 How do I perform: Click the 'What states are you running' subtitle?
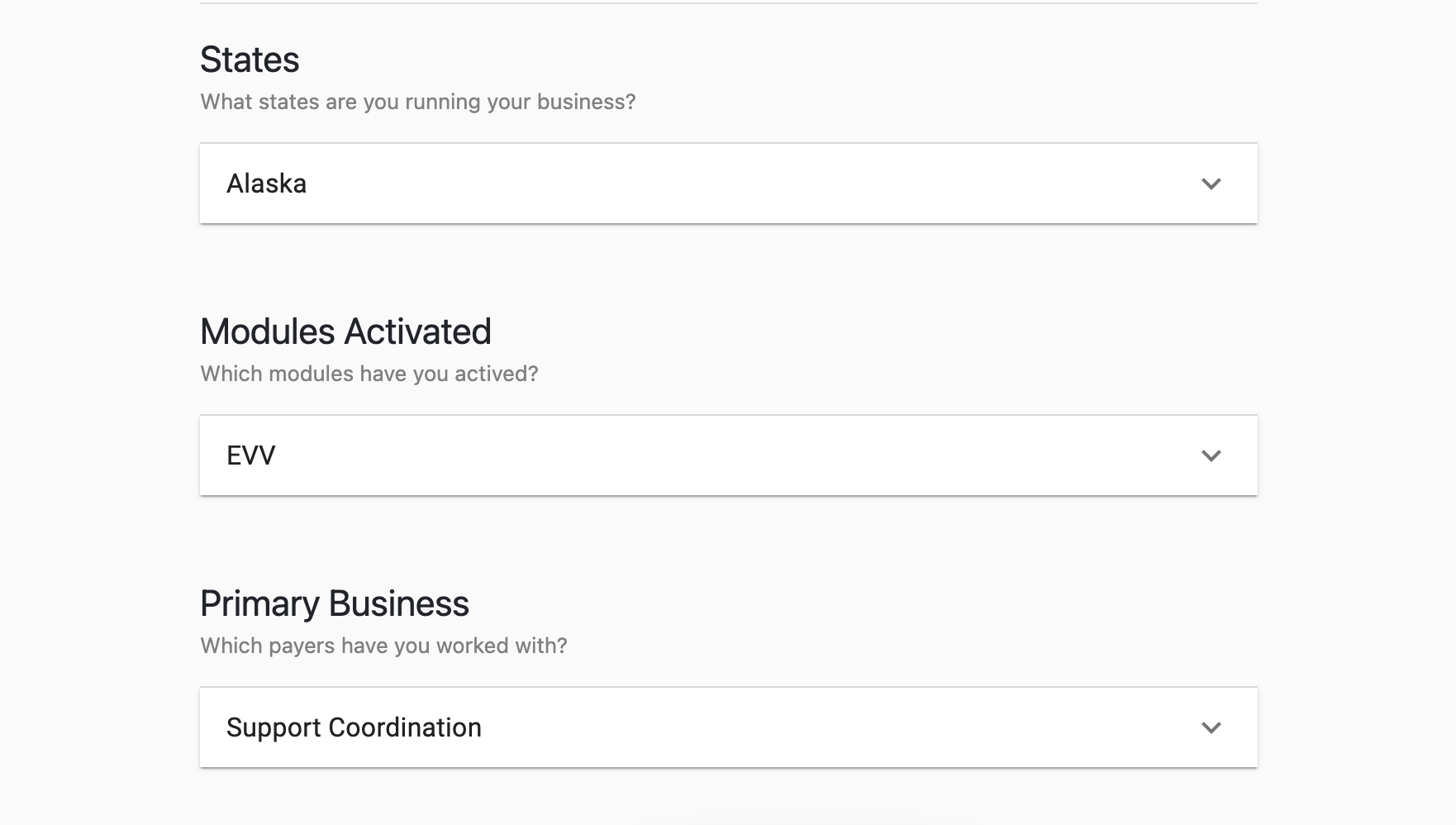(417, 102)
